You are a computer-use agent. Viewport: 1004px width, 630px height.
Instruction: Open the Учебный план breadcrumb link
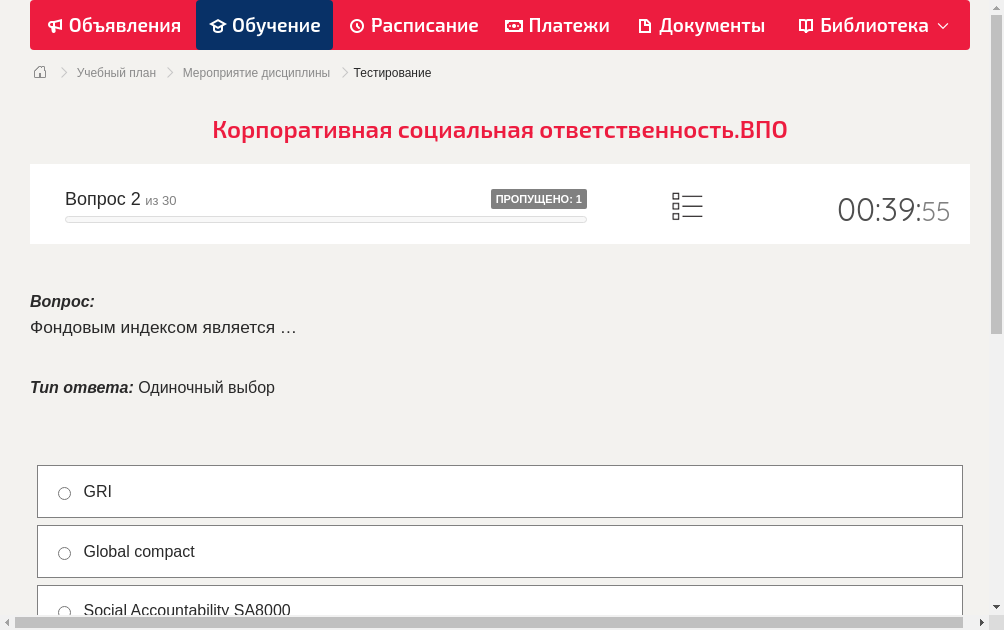tap(115, 72)
